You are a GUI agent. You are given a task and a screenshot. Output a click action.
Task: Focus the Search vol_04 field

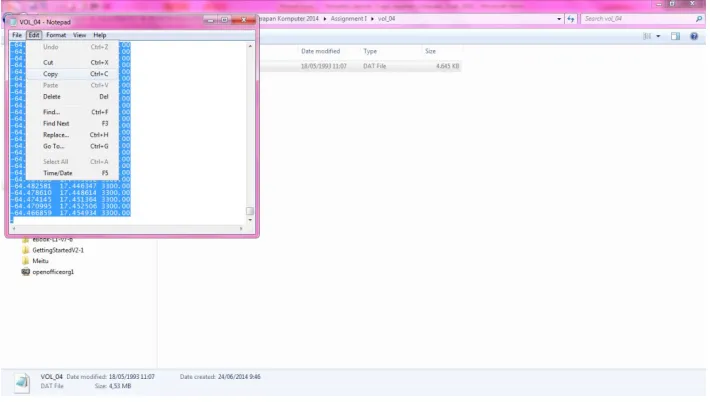(x=638, y=19)
